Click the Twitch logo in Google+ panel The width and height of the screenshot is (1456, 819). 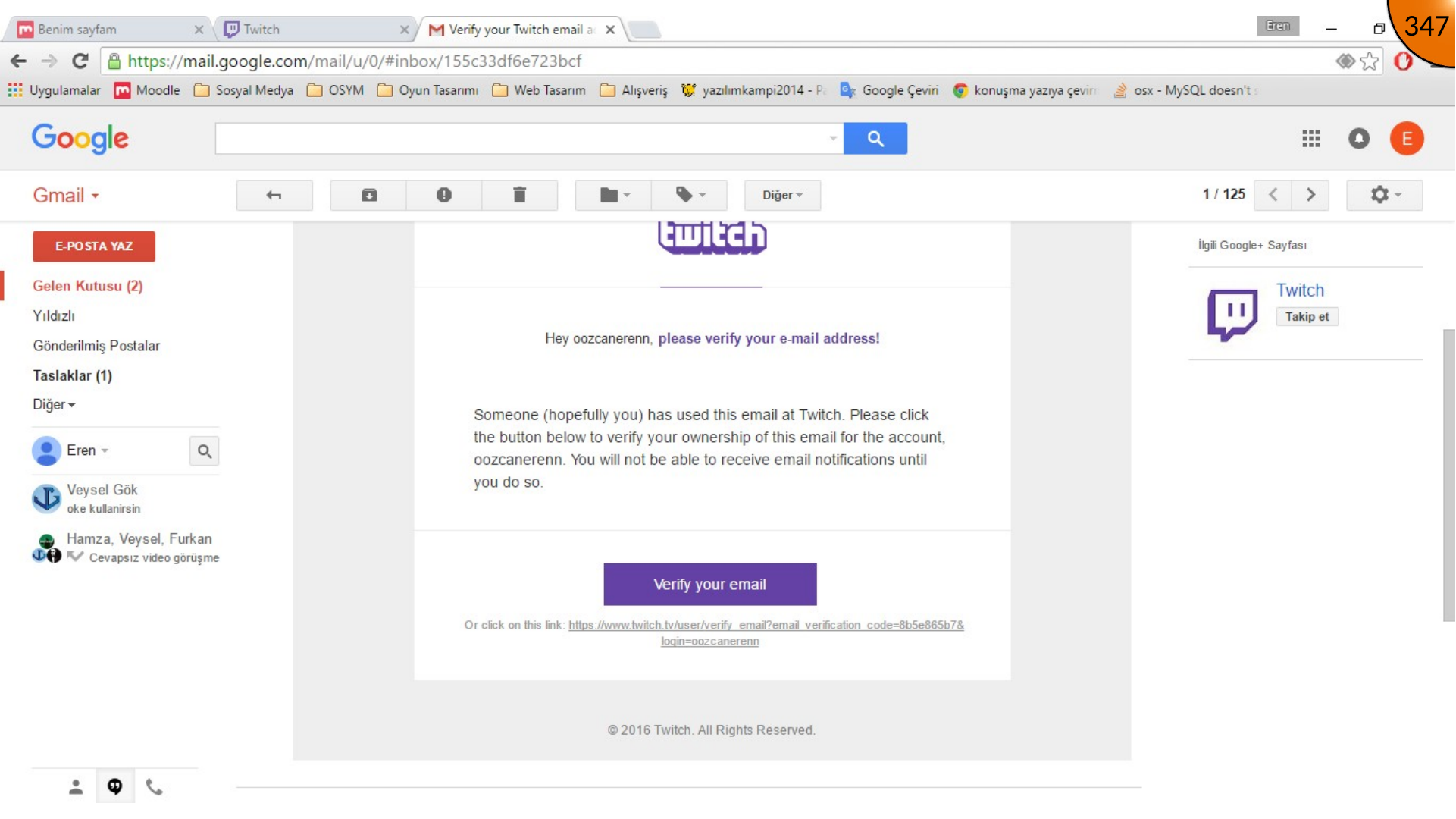click(x=1232, y=314)
